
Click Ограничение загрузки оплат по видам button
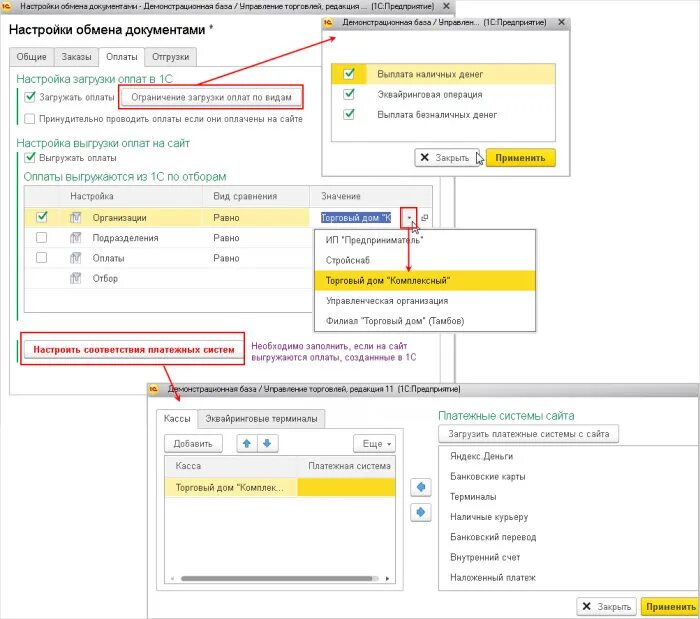(x=211, y=97)
